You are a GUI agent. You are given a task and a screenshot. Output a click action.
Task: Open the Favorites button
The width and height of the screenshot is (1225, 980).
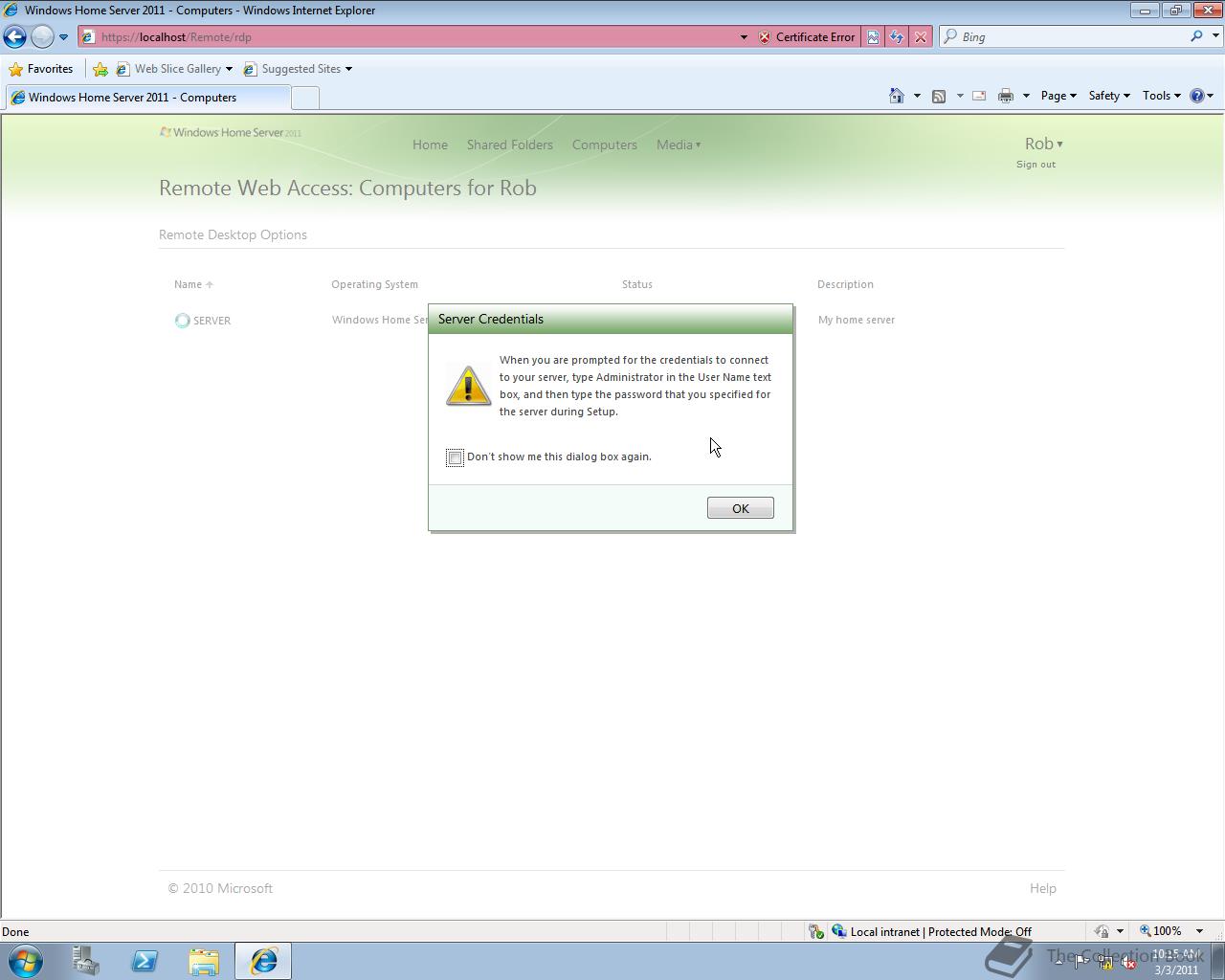pyautogui.click(x=41, y=69)
